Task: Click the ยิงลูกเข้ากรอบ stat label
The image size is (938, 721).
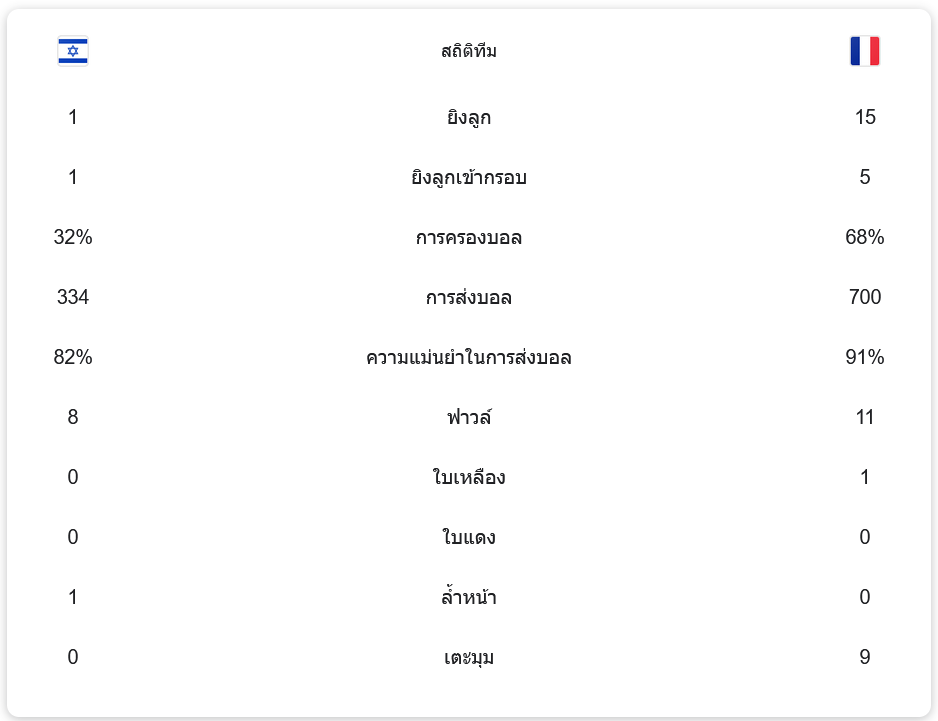Action: (x=468, y=178)
